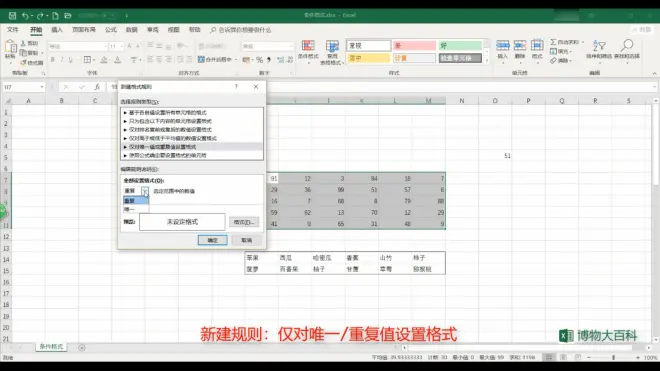Toggle Underline formatting button

pyautogui.click(x=71, y=60)
